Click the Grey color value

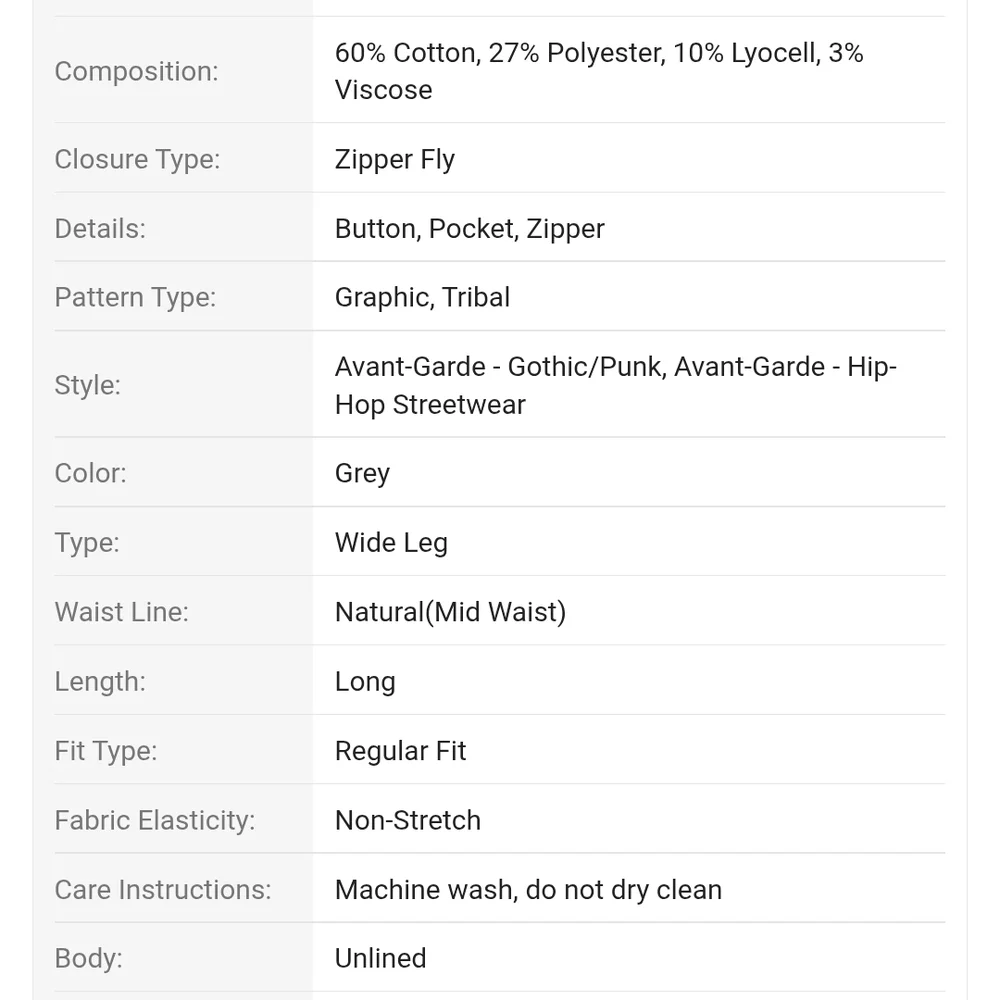pyautogui.click(x=362, y=473)
